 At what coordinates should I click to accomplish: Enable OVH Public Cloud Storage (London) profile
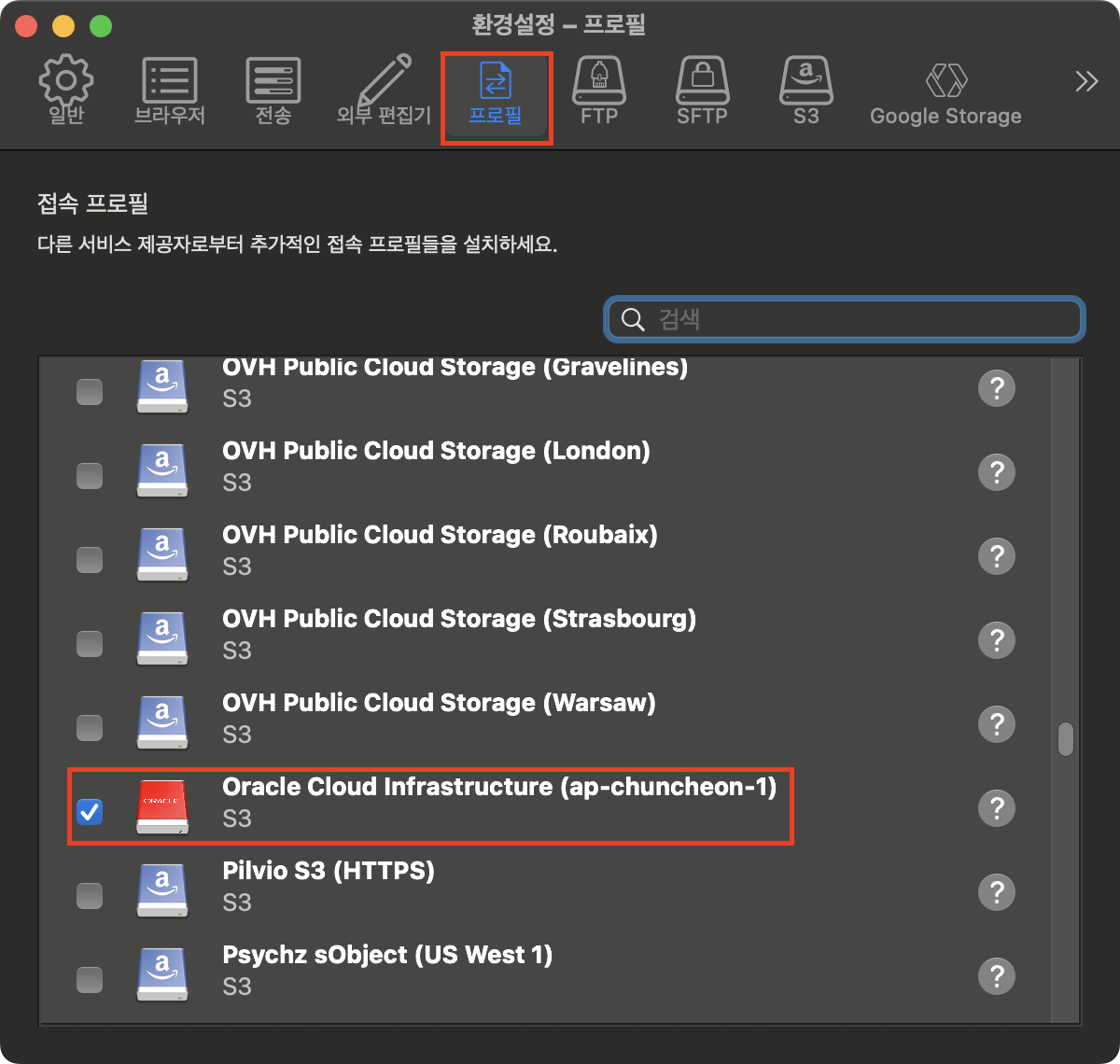point(90,476)
